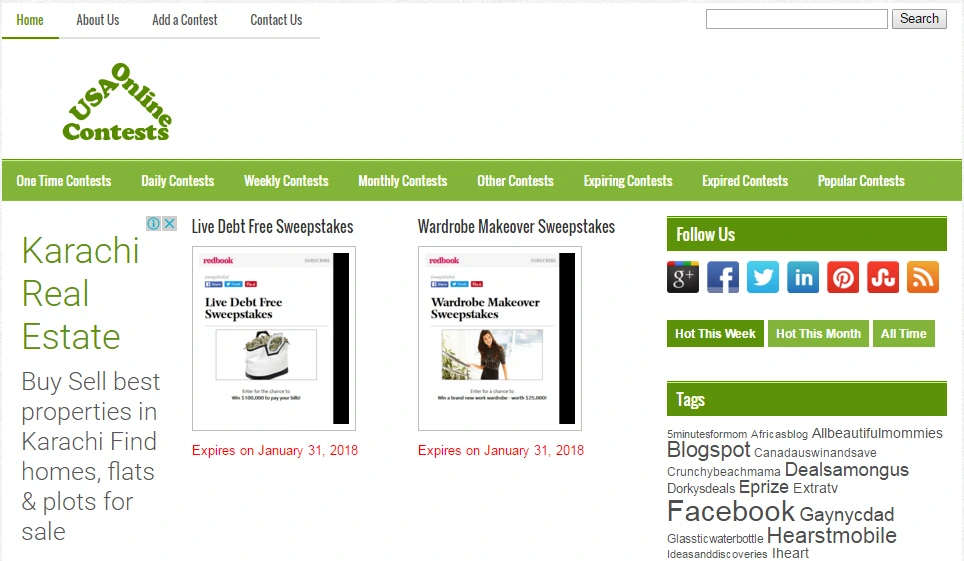
Task: Open the Pinterest follow icon
Action: click(843, 277)
